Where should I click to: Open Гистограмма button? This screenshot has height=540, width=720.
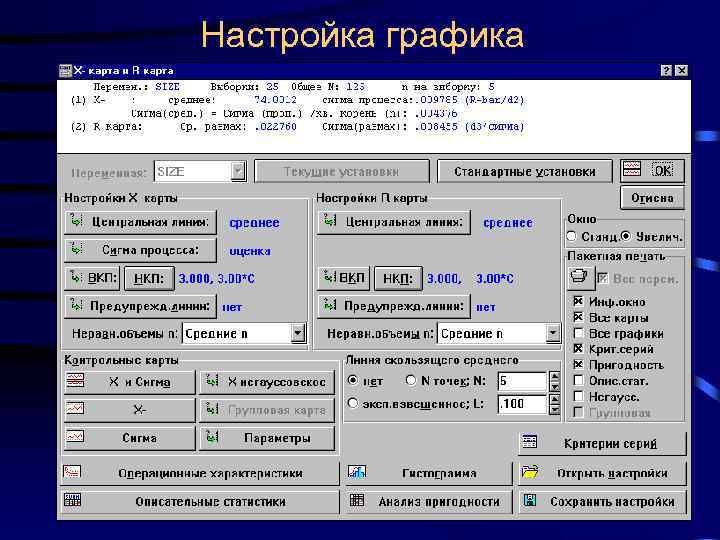(x=428, y=473)
